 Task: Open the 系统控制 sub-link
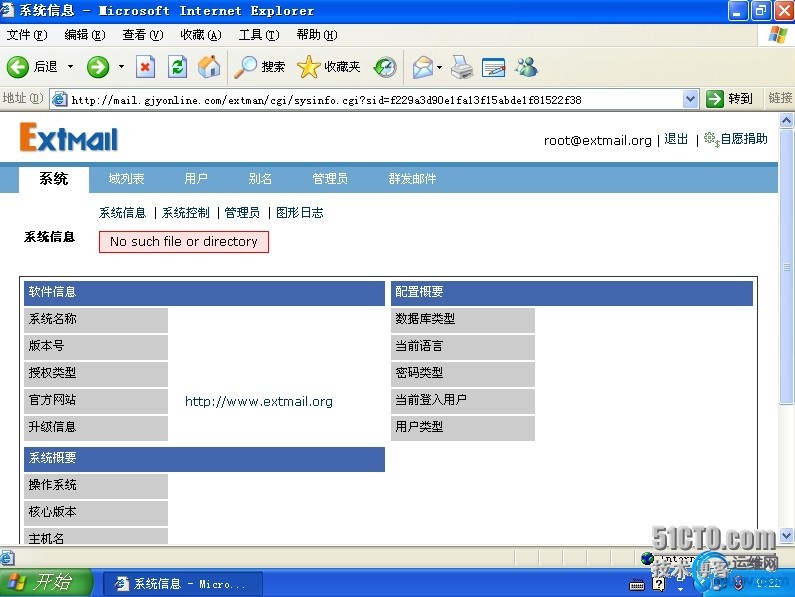tap(186, 213)
